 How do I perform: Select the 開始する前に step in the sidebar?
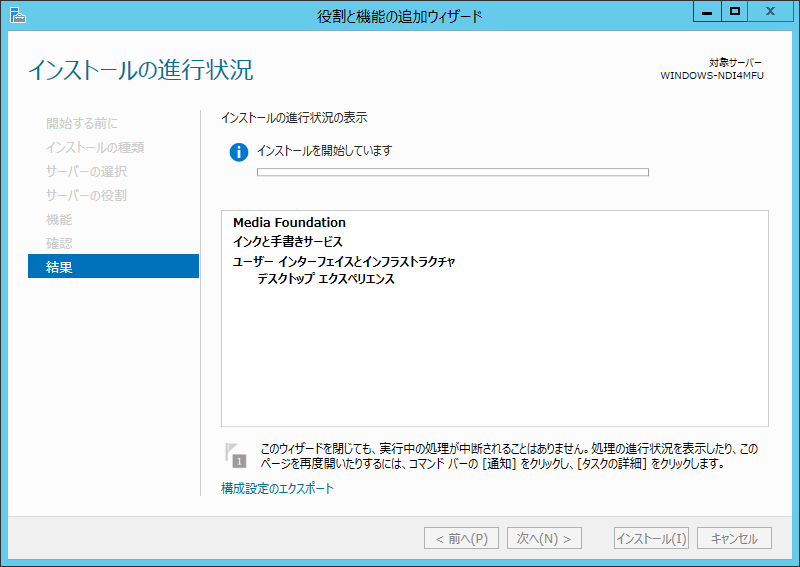click(x=82, y=123)
